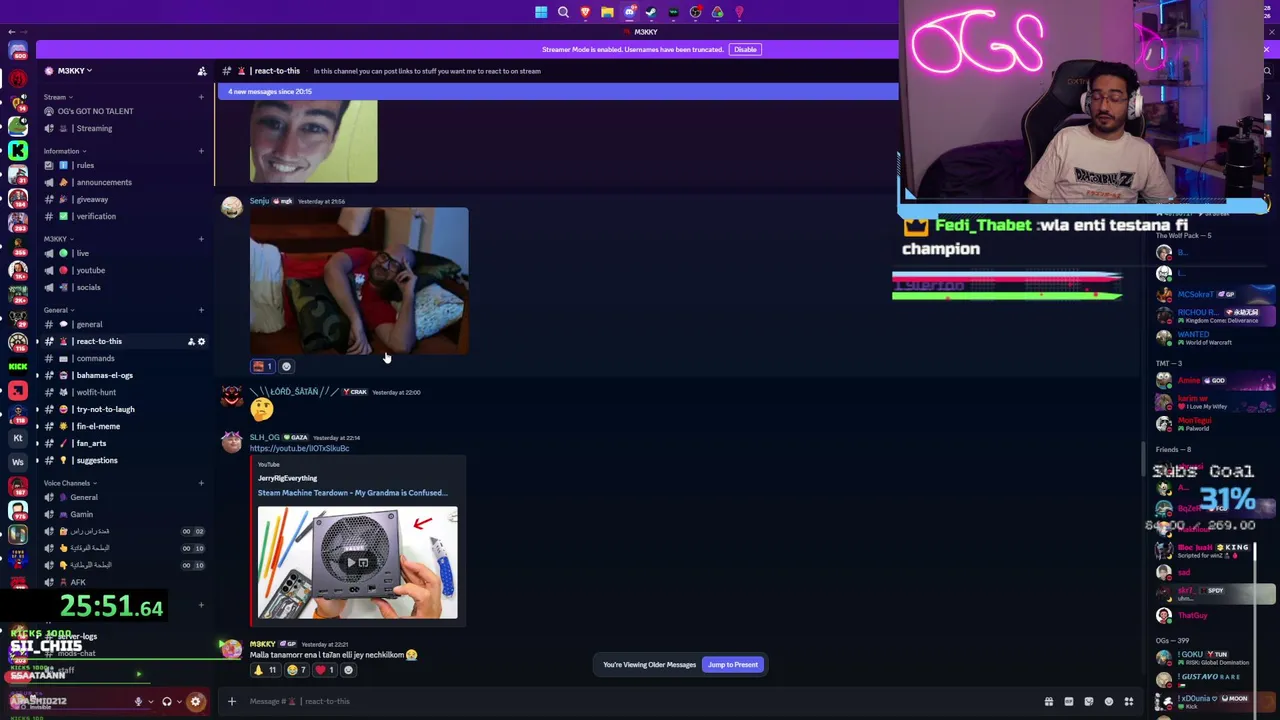Image resolution: width=1280 pixels, height=720 pixels.
Task: Open the rules channel
Action: click(125, 165)
